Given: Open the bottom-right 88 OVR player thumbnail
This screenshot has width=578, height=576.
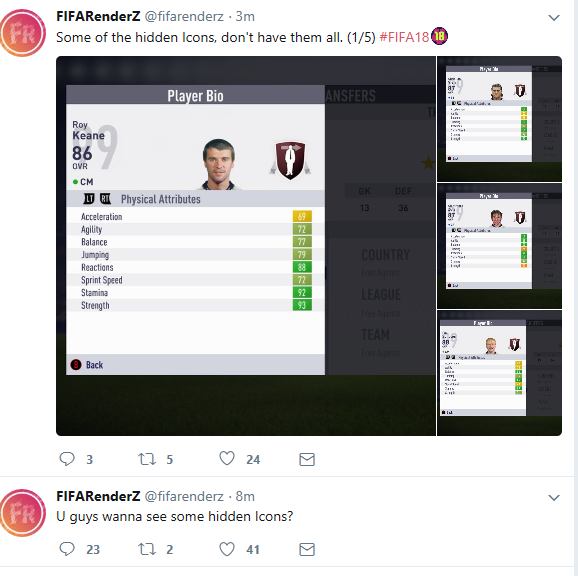Looking at the screenshot, I should 499,373.
